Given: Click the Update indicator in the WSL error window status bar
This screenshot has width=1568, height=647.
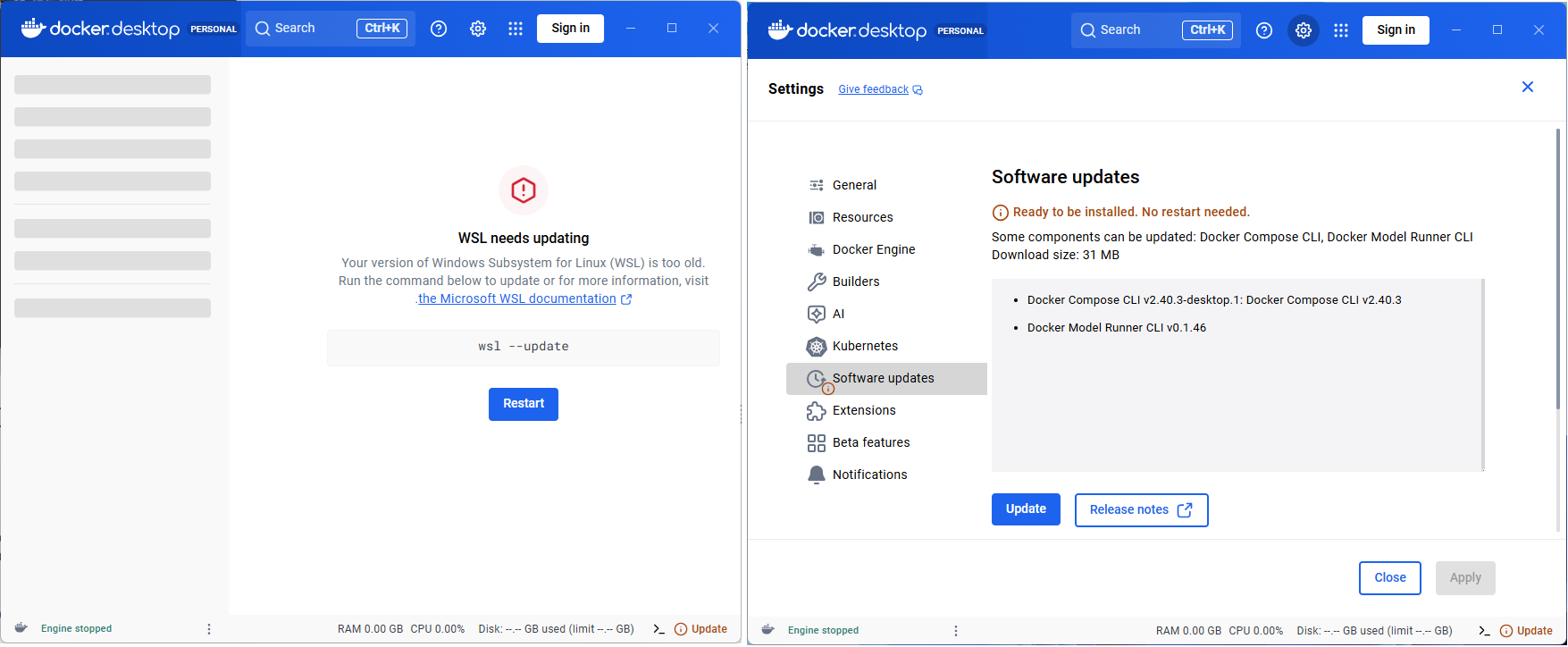Looking at the screenshot, I should pos(700,629).
